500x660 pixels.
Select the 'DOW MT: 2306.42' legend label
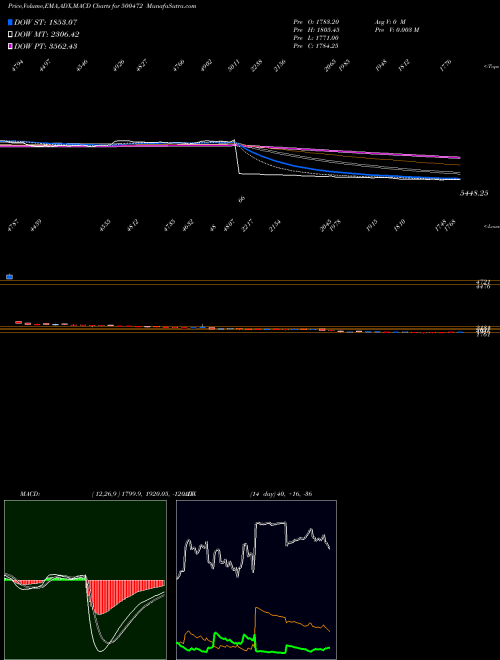point(46,35)
